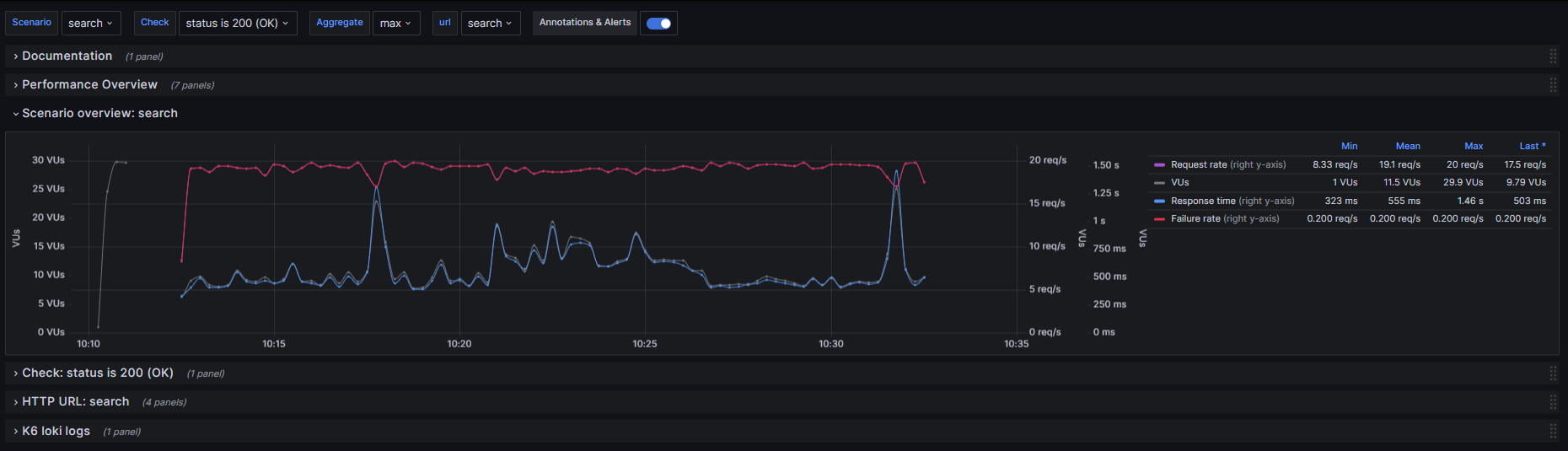Expand the Documentation row
The width and height of the screenshot is (1568, 451).
[67, 56]
